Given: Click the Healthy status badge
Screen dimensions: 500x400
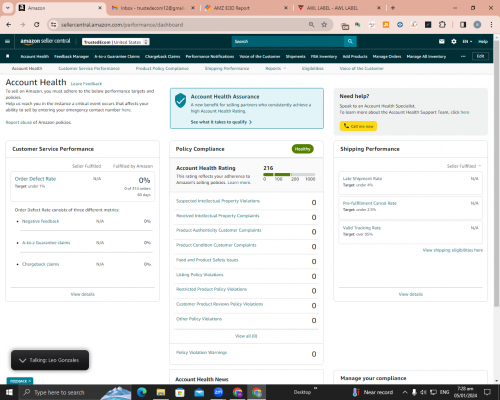Looking at the screenshot, I should tap(303, 149).
